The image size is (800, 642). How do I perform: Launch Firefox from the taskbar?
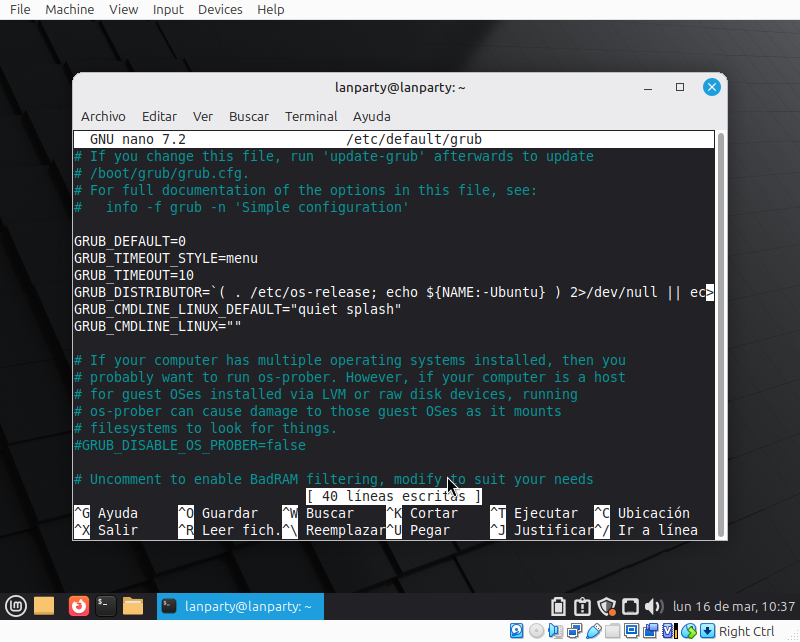click(x=77, y=605)
